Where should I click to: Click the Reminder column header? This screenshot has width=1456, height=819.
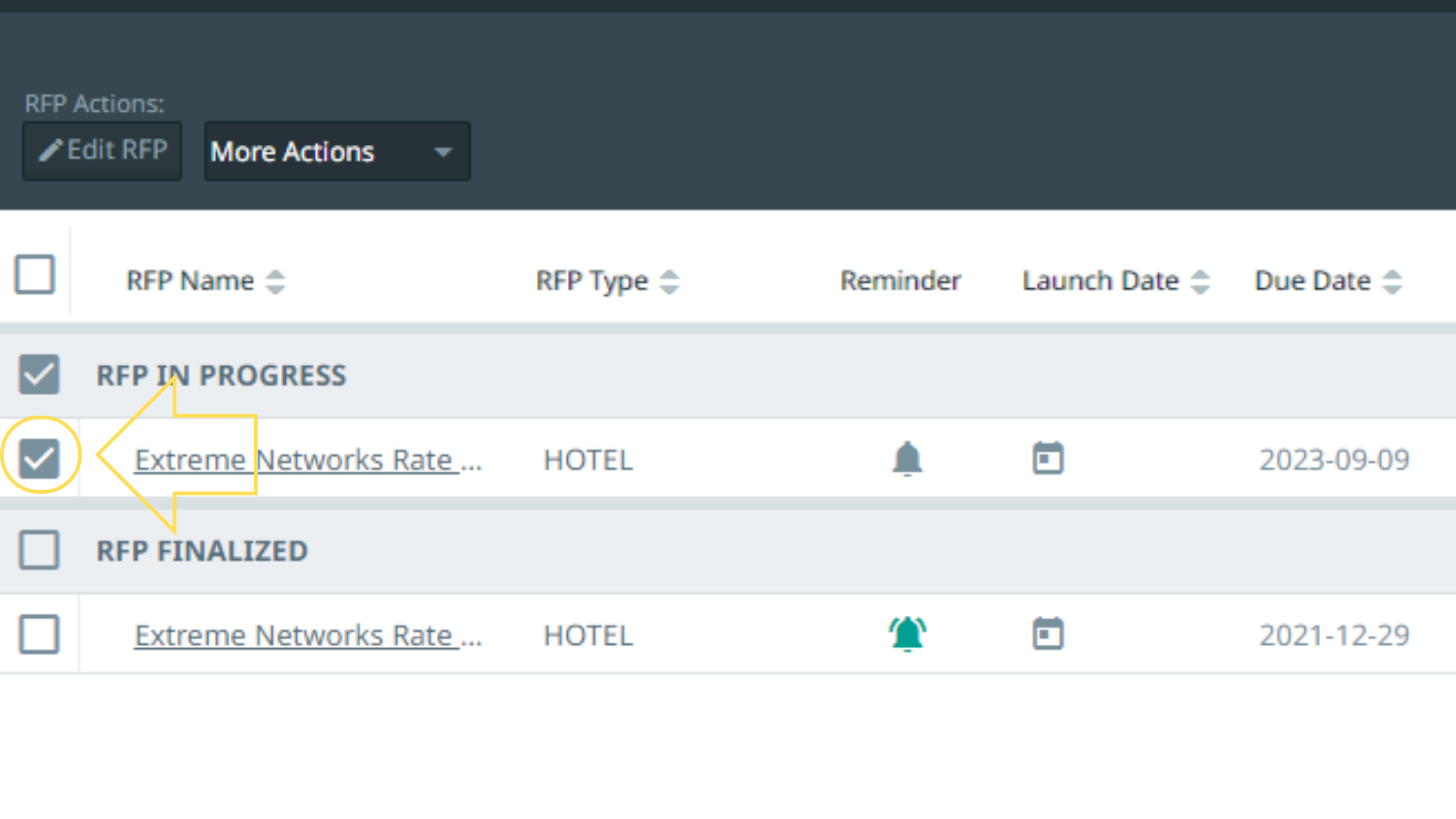click(900, 281)
